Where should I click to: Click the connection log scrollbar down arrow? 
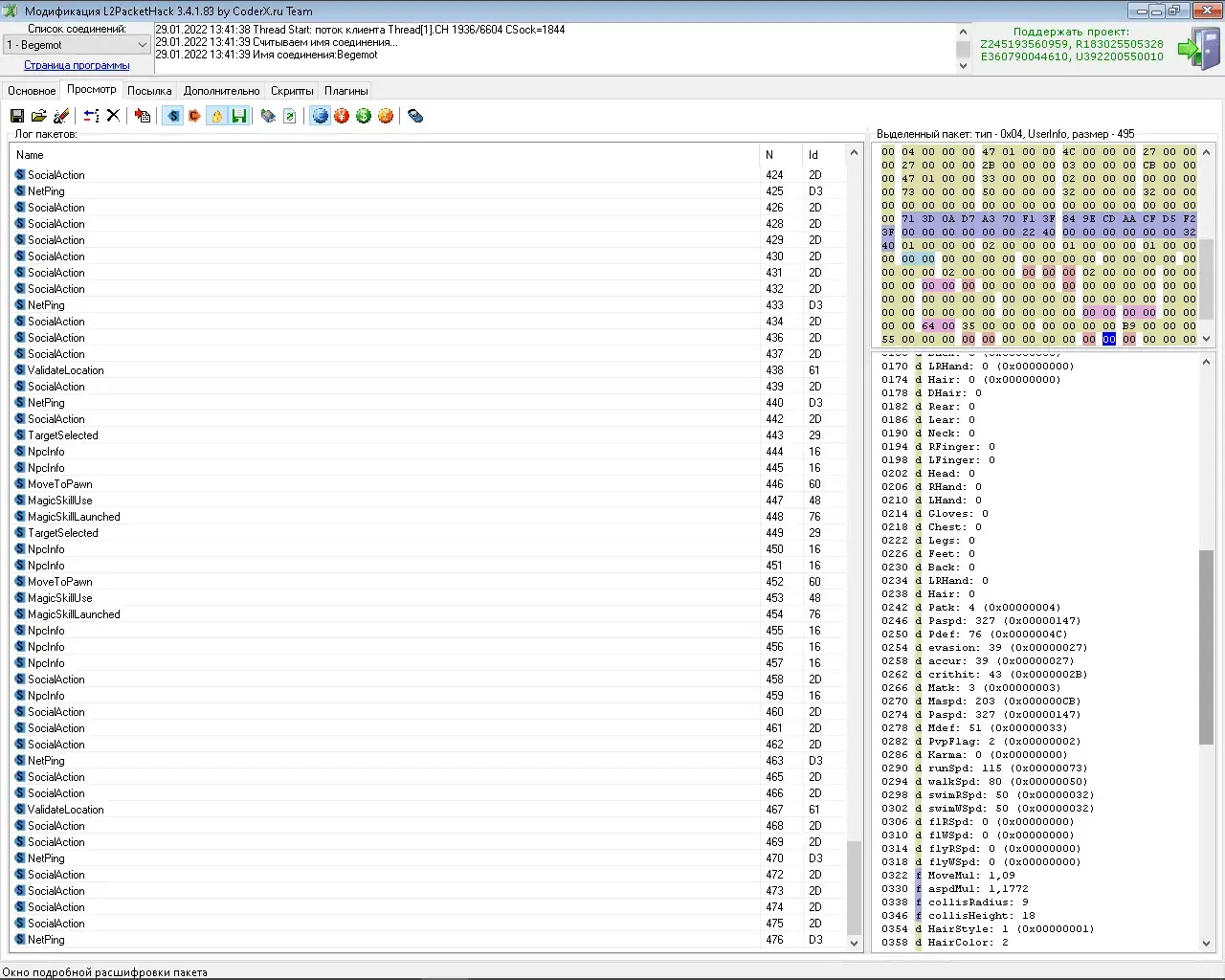(963, 65)
